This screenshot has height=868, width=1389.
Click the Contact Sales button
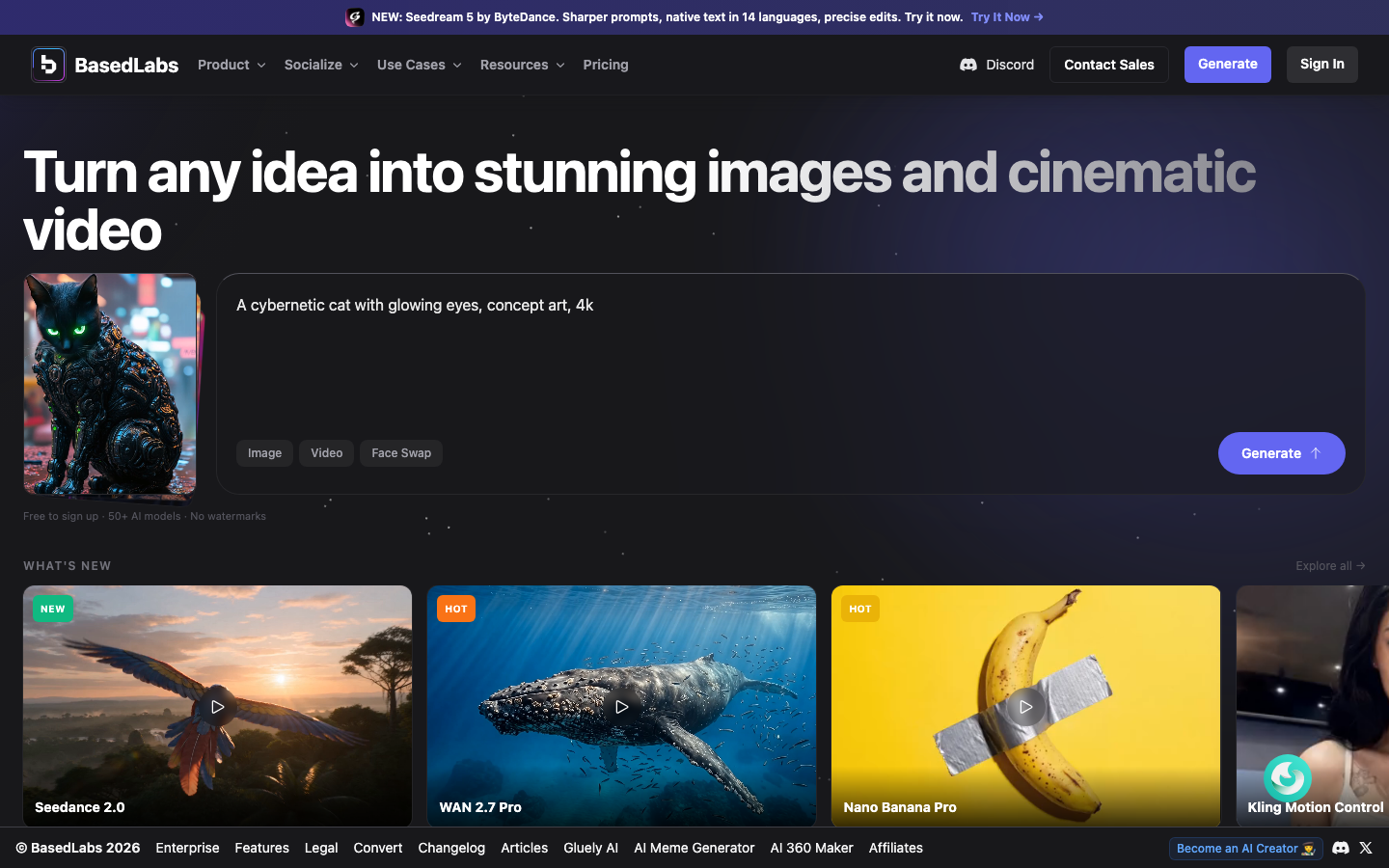1109,65
